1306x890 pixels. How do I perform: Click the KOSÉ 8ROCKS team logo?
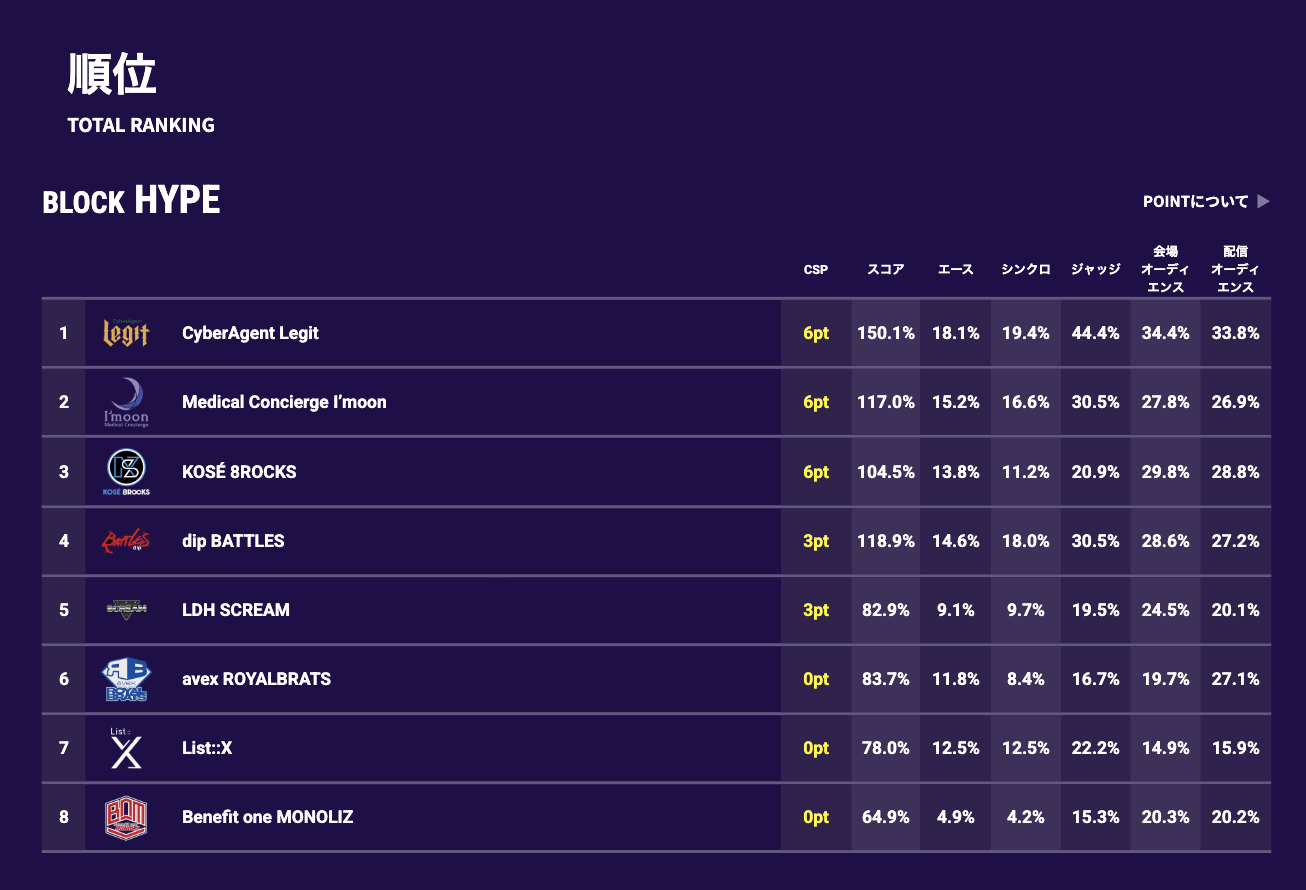[126, 471]
